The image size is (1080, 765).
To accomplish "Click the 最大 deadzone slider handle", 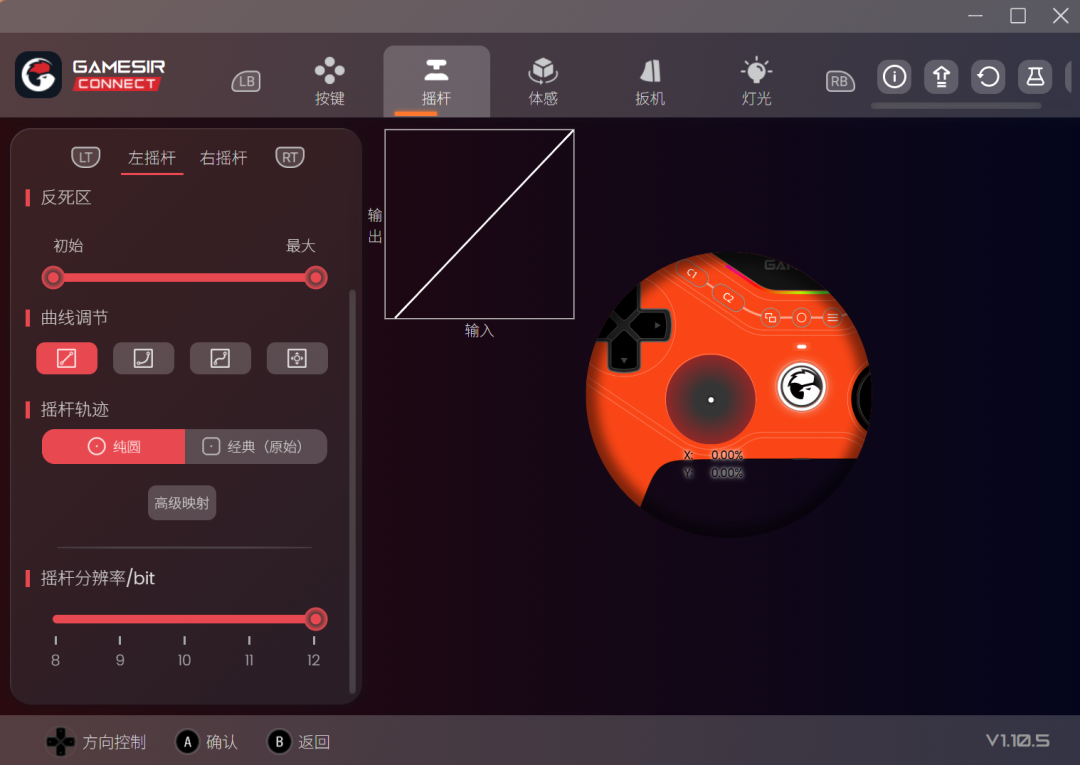I will pyautogui.click(x=315, y=277).
